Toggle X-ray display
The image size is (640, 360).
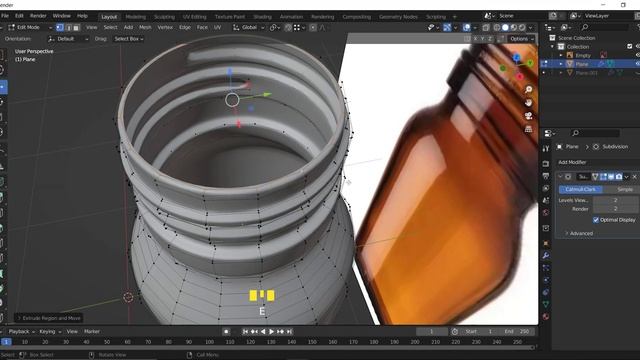[486, 27]
